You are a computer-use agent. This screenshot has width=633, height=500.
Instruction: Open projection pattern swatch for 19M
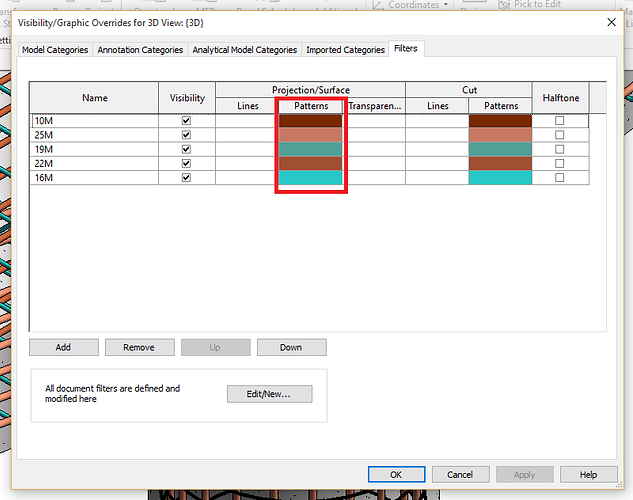point(310,149)
